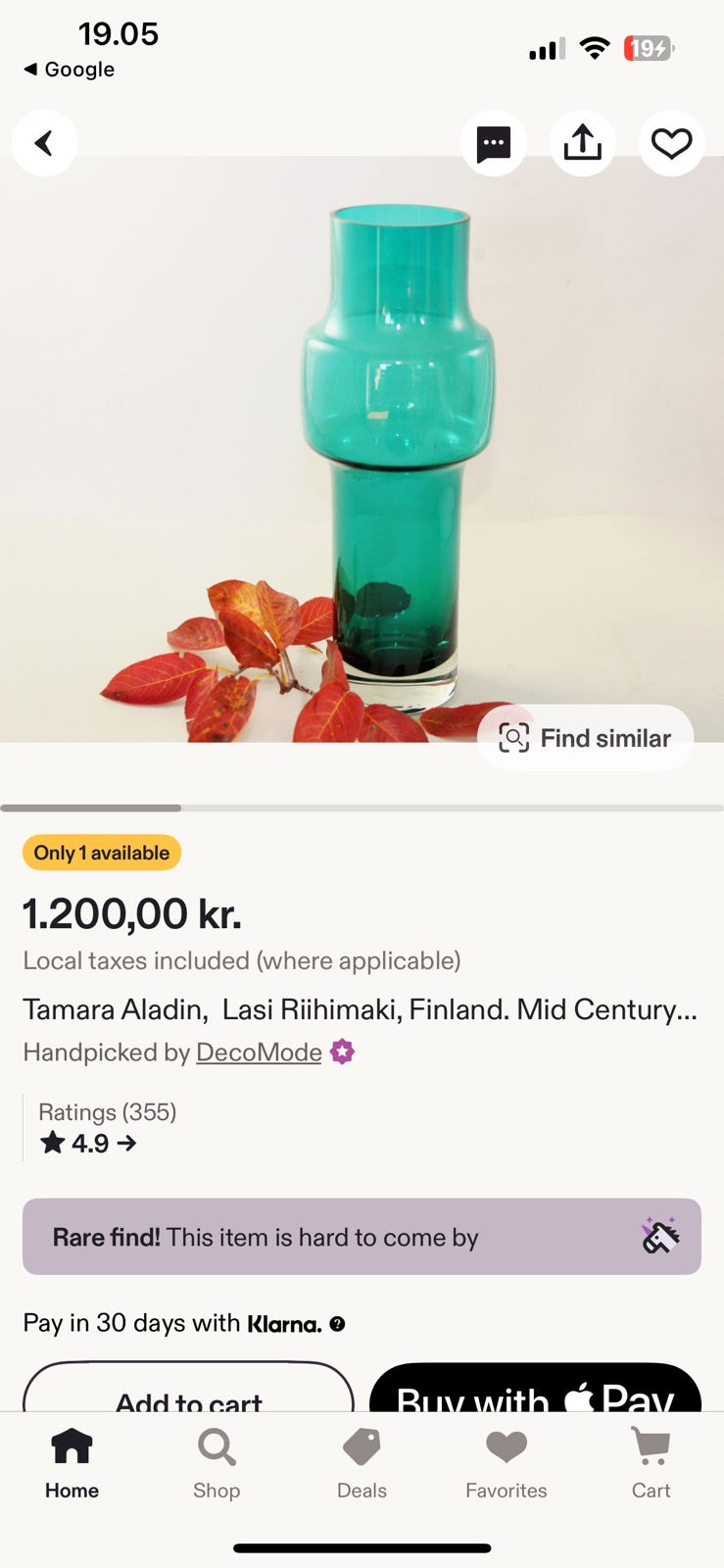Tap the back arrow button

pyautogui.click(x=44, y=143)
